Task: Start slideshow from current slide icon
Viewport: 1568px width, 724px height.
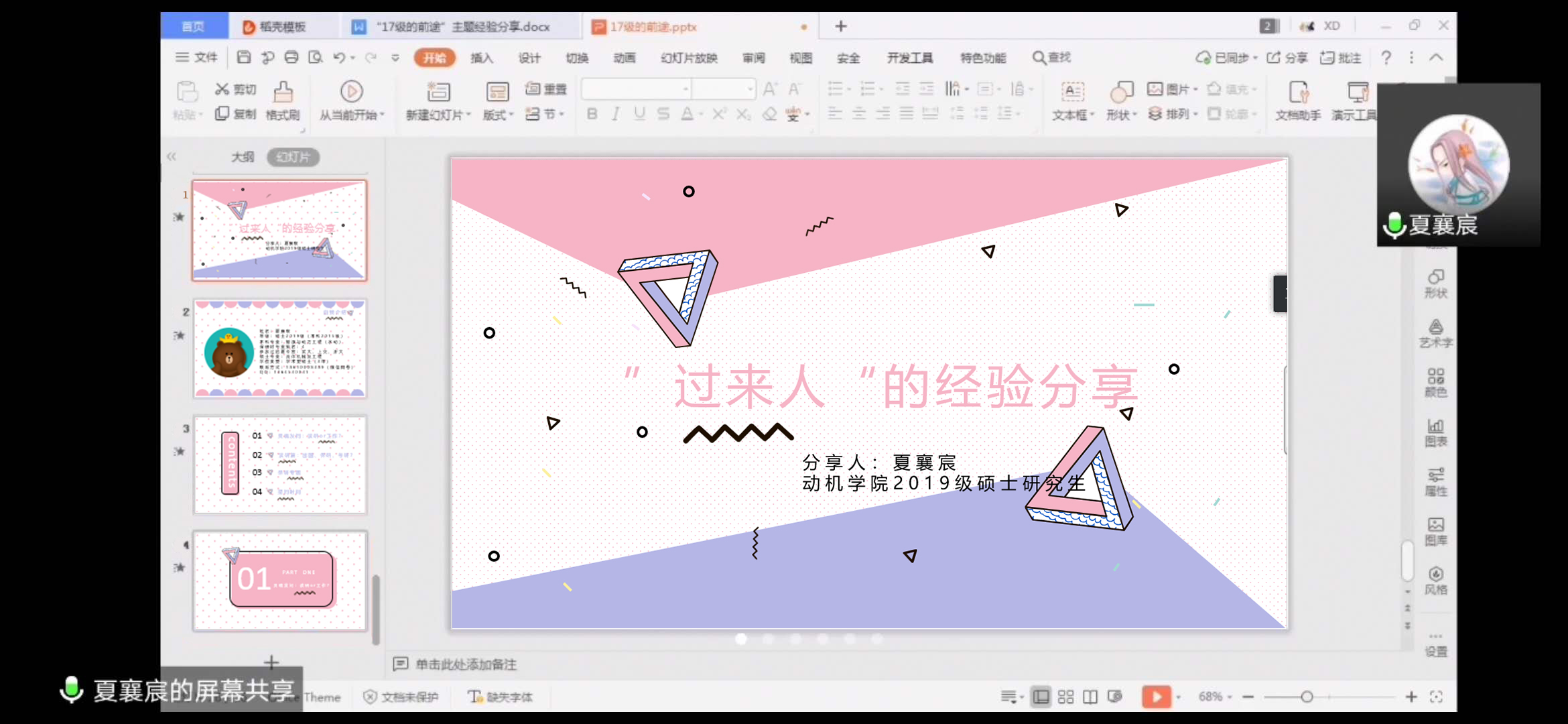Action: [351, 92]
